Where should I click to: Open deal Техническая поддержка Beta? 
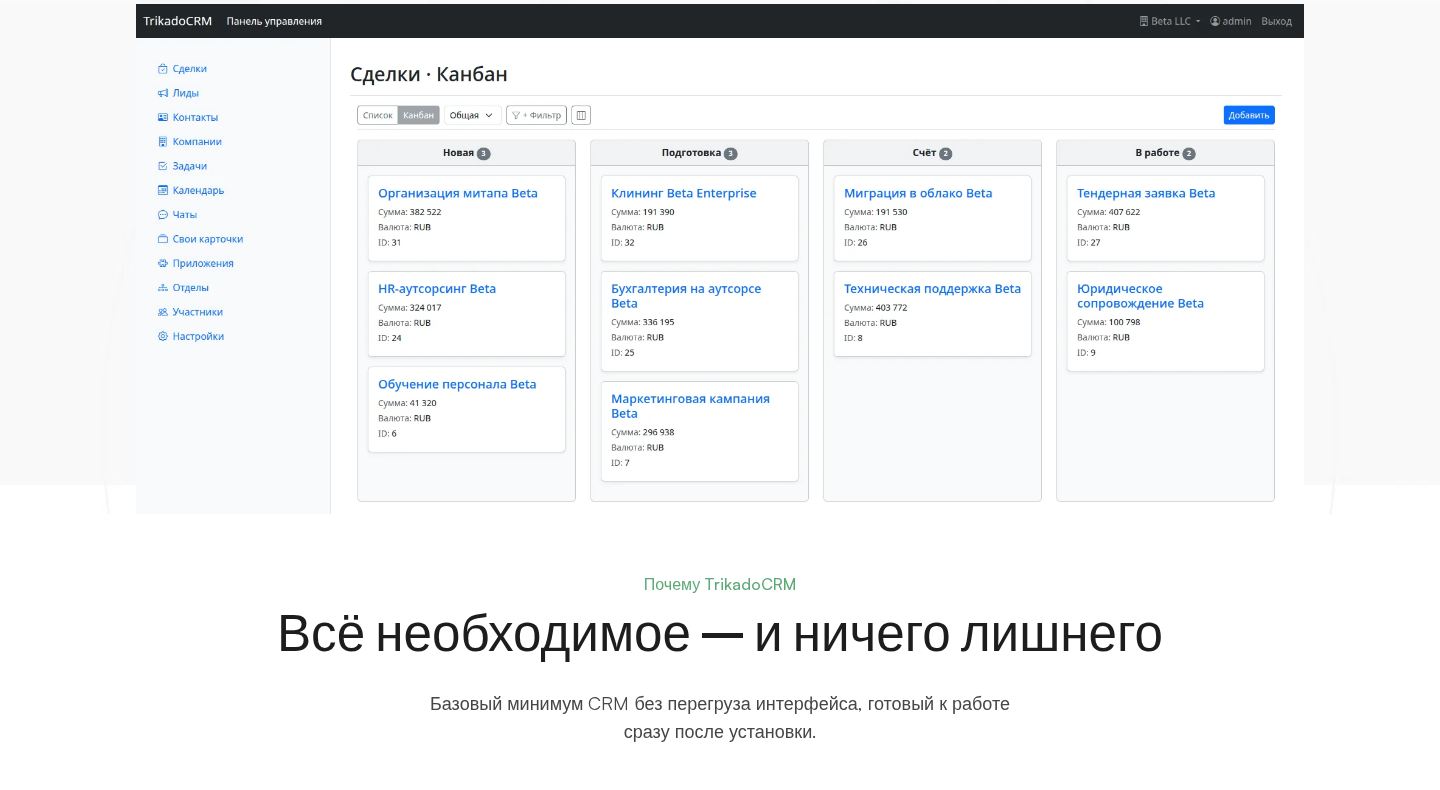click(x=932, y=289)
